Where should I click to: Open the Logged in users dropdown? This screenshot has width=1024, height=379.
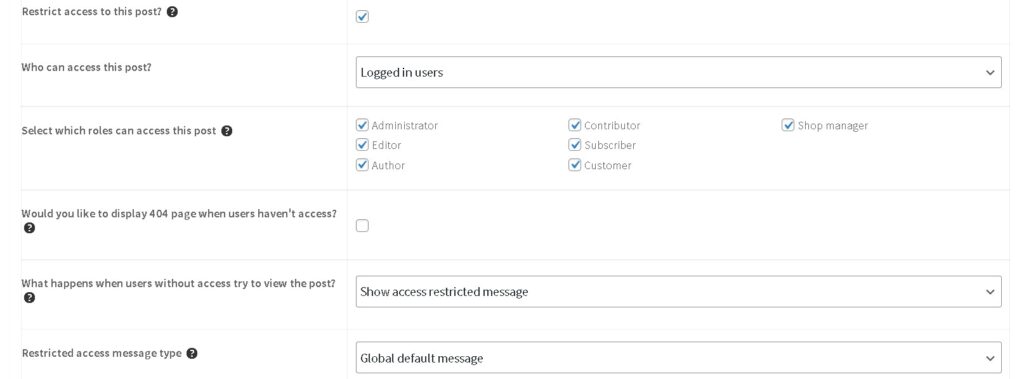pos(679,72)
